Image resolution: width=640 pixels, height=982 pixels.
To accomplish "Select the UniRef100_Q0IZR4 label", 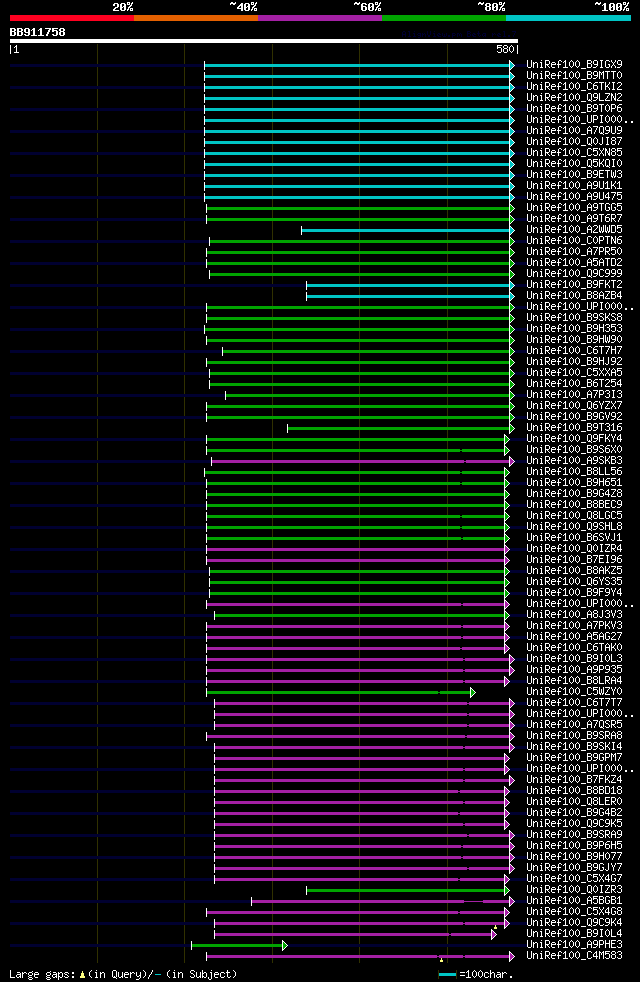I will tap(574, 549).
